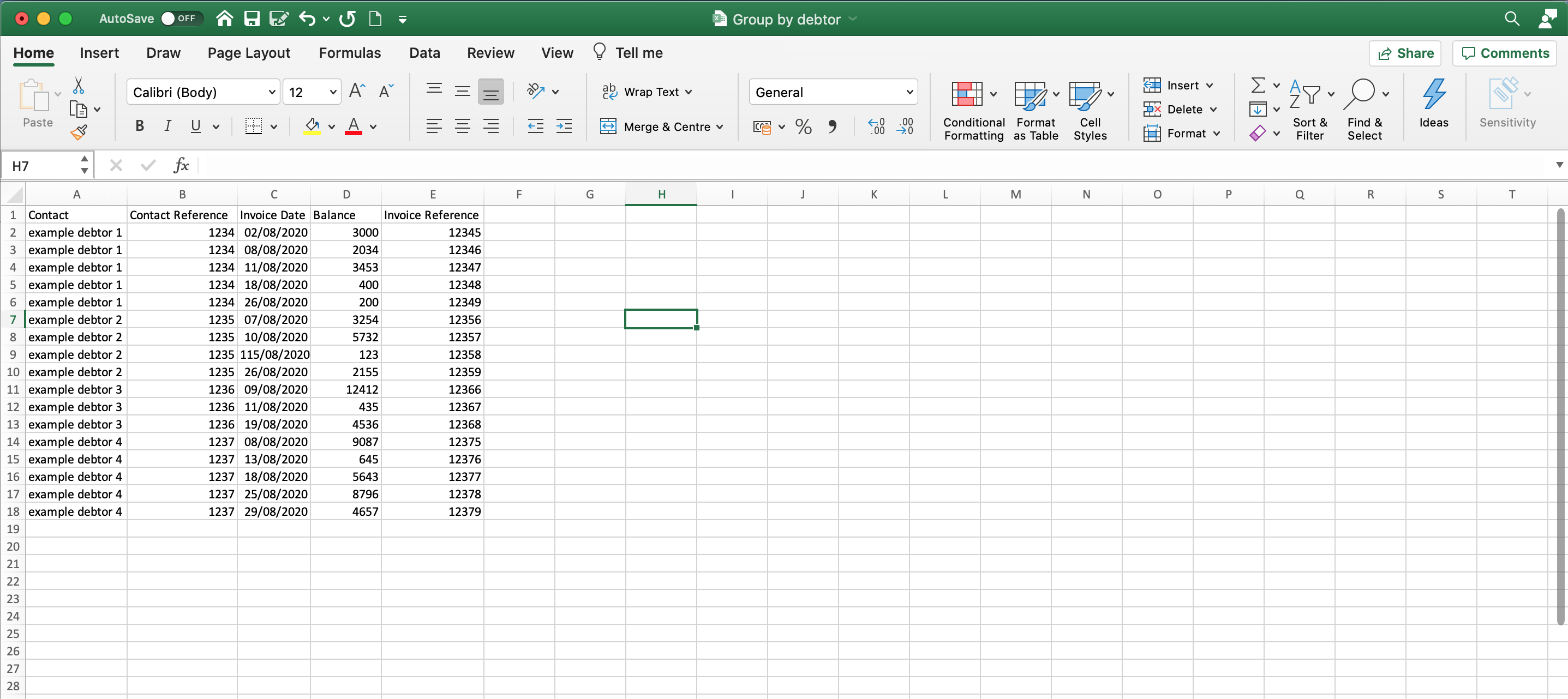Viewport: 1568px width, 699px height.
Task: Click the Share button
Action: 1405,53
